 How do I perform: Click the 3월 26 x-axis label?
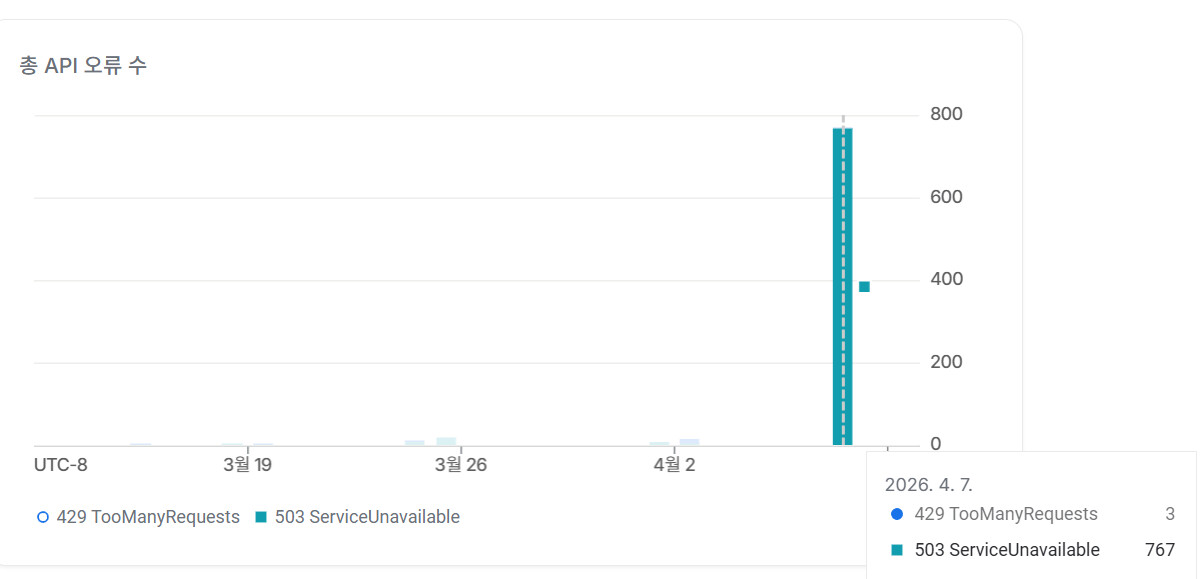(x=461, y=465)
